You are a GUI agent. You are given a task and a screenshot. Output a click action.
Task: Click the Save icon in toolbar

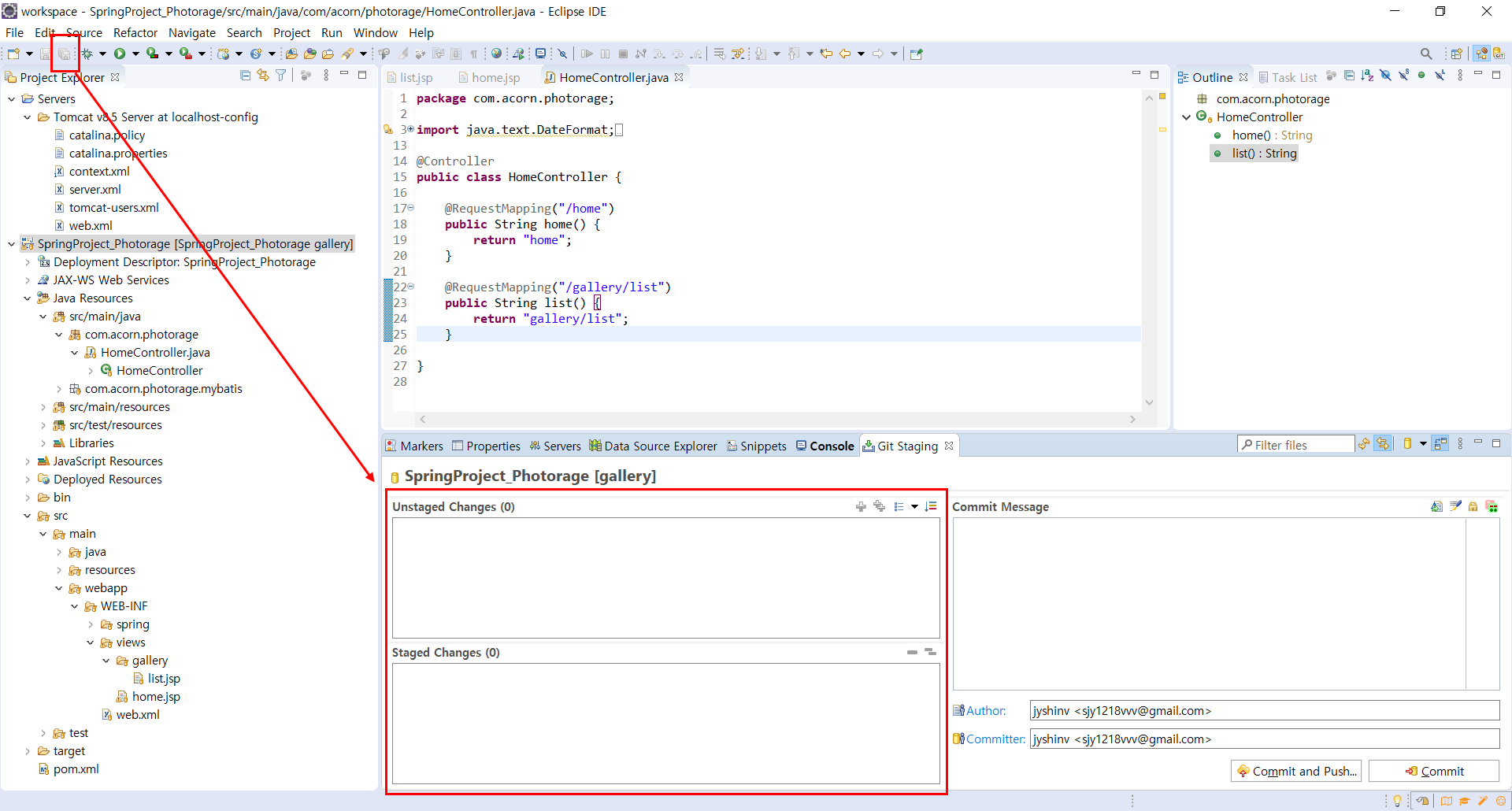46,54
